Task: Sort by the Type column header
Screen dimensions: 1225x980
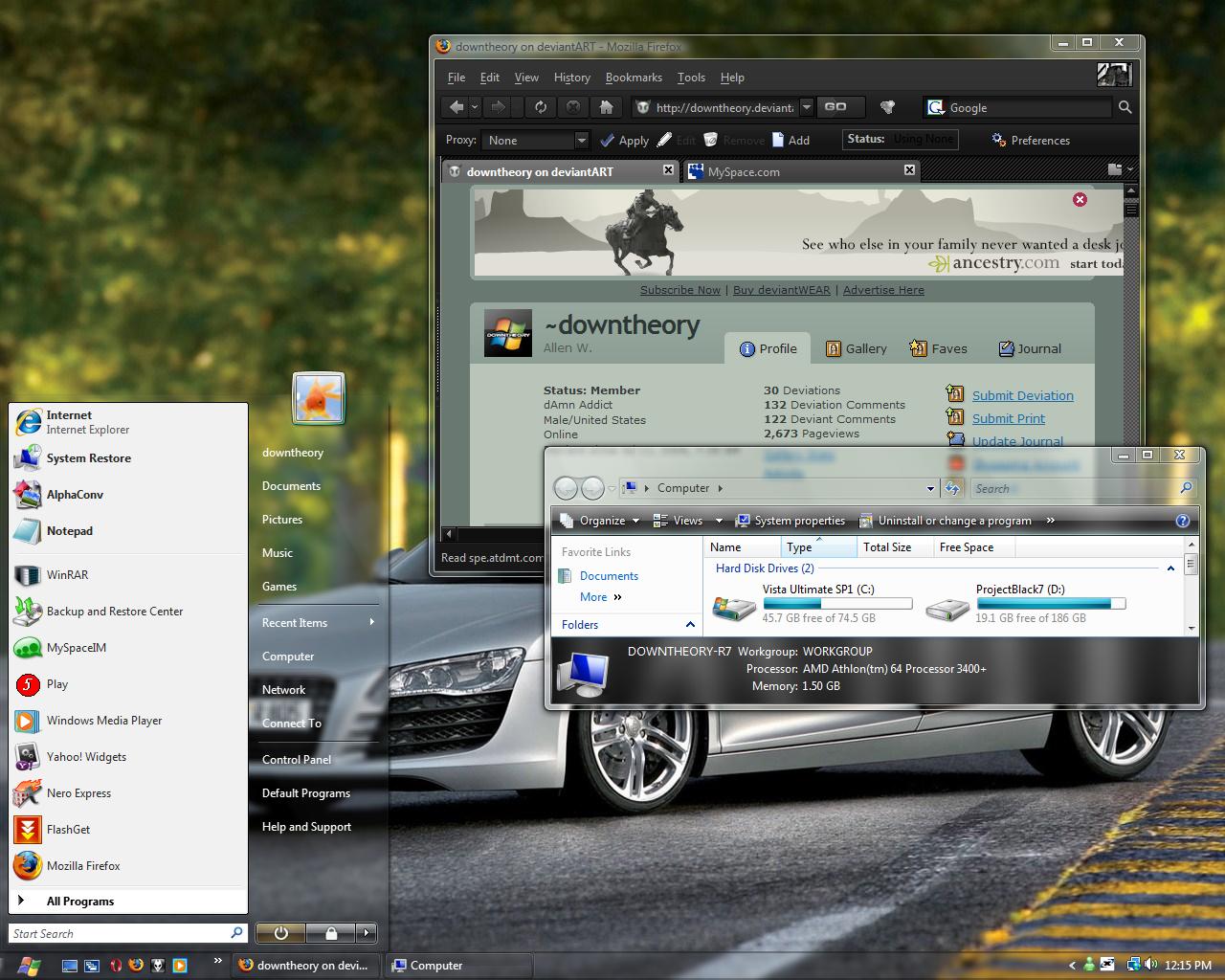Action: 818,547
